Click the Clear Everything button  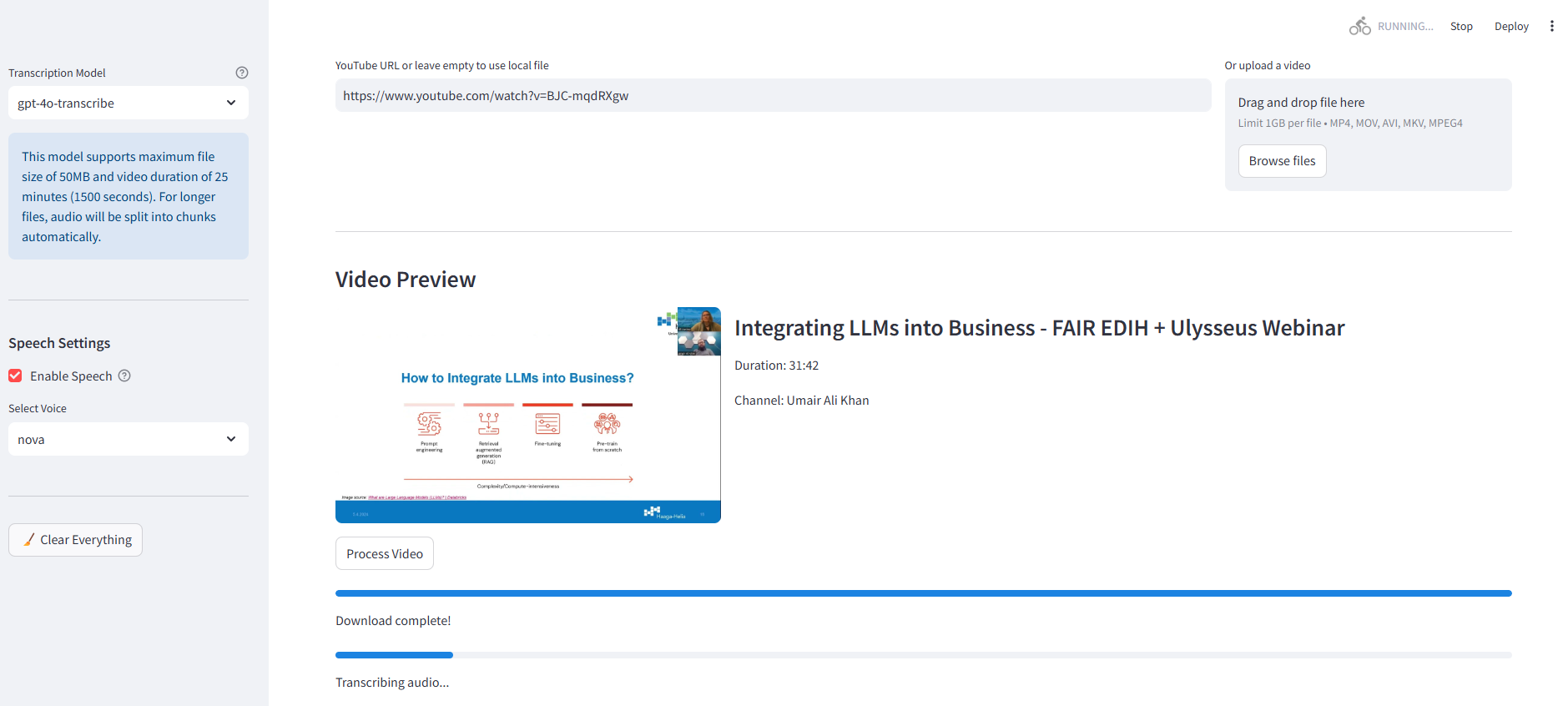tap(75, 540)
